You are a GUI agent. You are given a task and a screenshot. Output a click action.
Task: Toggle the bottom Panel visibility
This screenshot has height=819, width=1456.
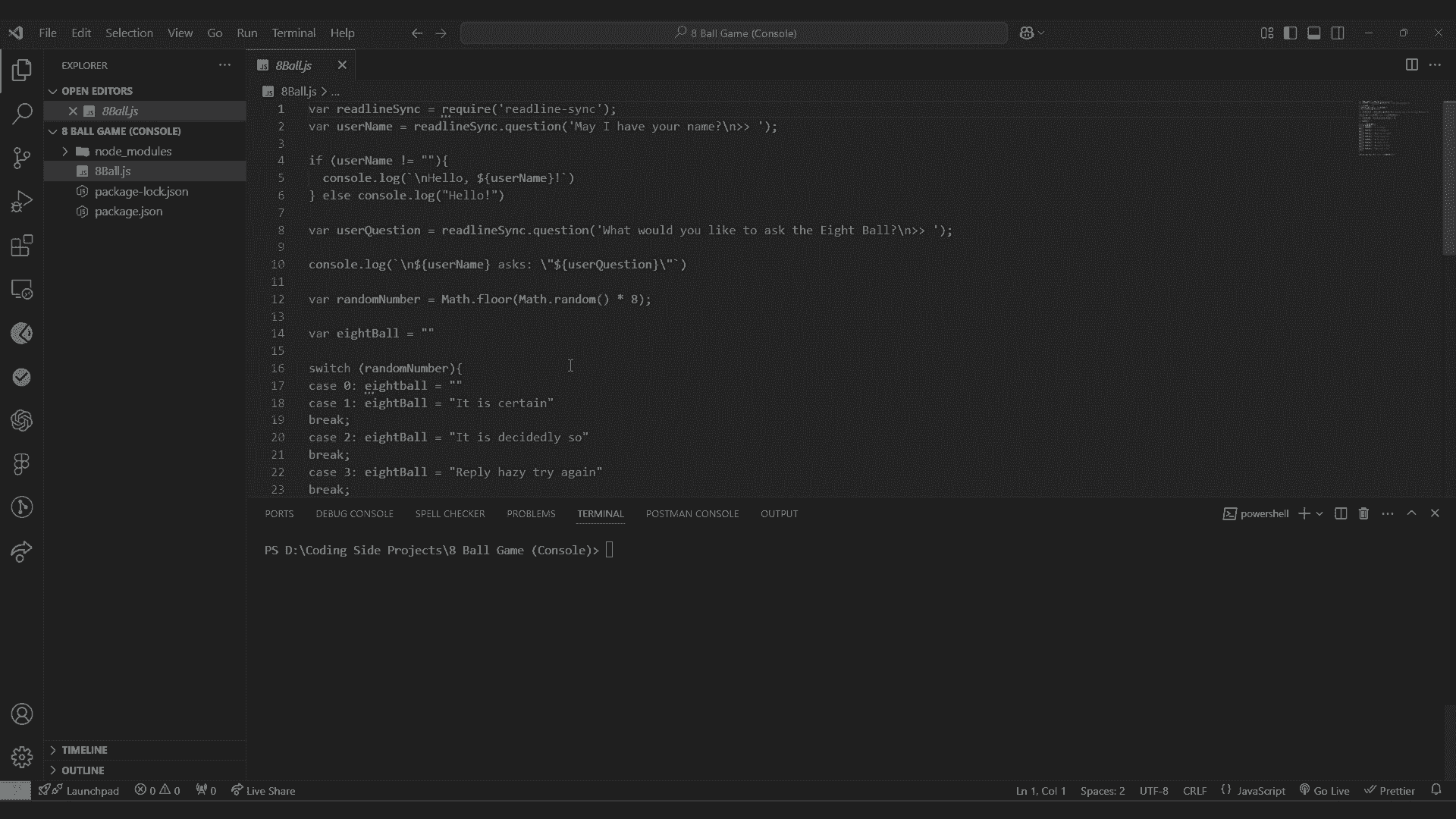pyautogui.click(x=1314, y=33)
